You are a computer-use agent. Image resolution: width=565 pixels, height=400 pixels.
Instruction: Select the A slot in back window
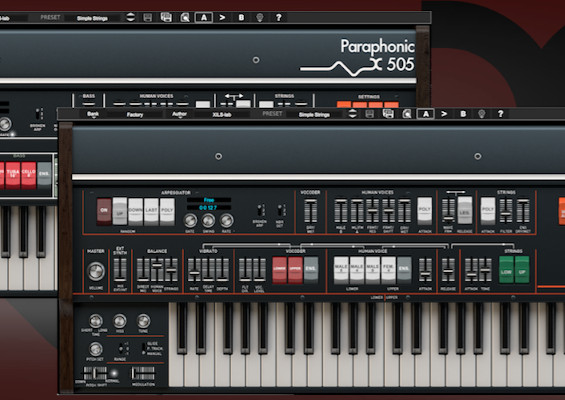tap(204, 17)
